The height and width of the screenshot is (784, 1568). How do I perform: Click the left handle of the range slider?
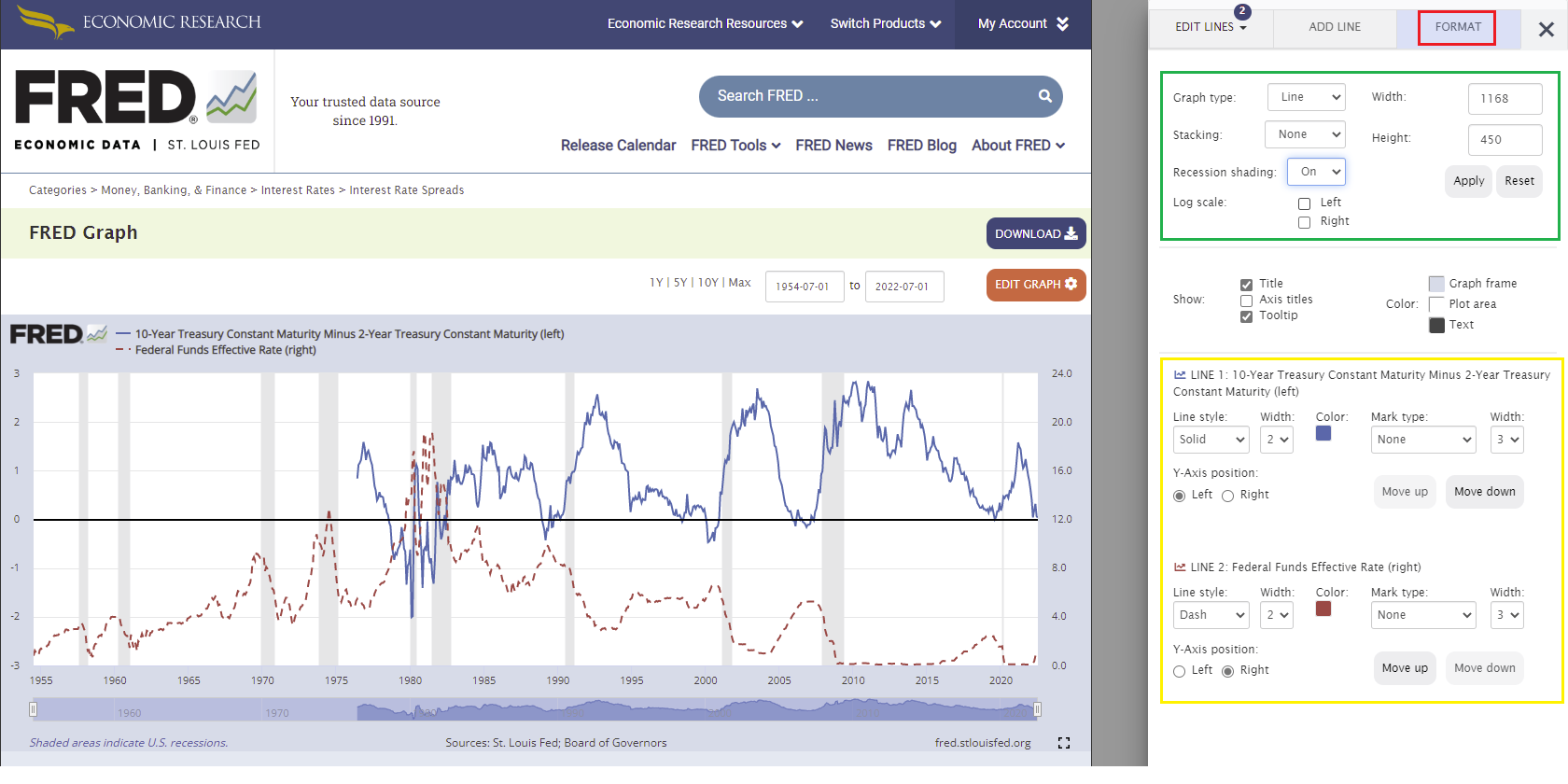tap(33, 709)
